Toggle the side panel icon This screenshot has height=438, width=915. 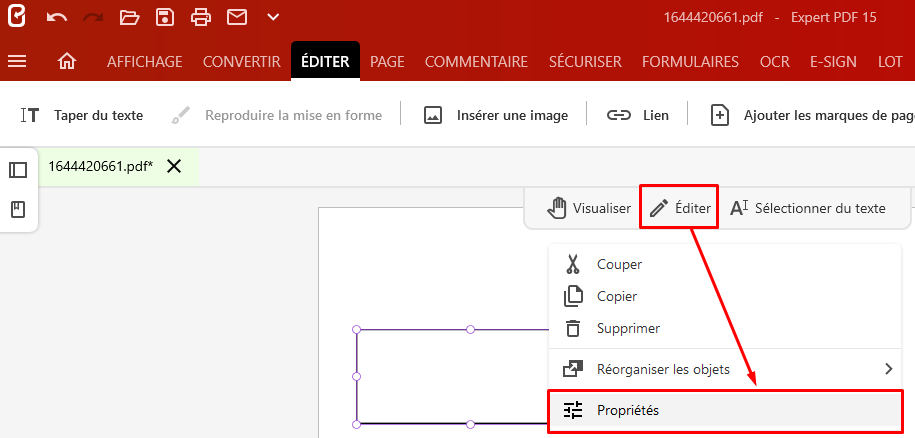click(x=18, y=170)
